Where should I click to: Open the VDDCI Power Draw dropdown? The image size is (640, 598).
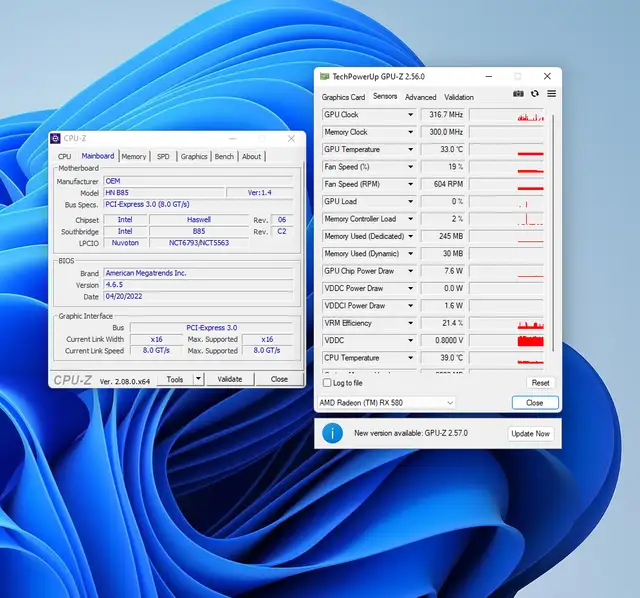click(411, 305)
